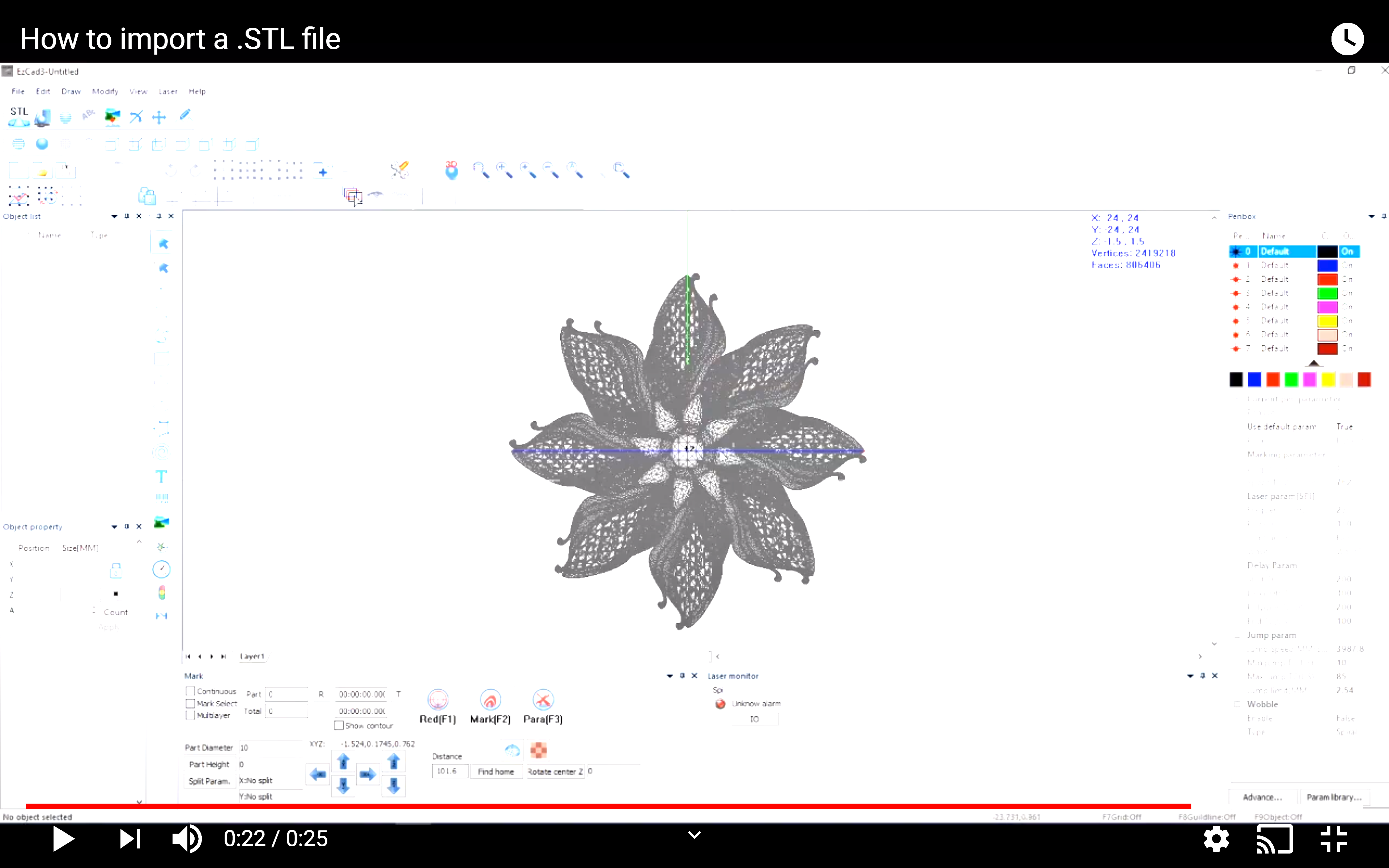Click the STL import icon
1389x868 pixels.
pyautogui.click(x=19, y=115)
